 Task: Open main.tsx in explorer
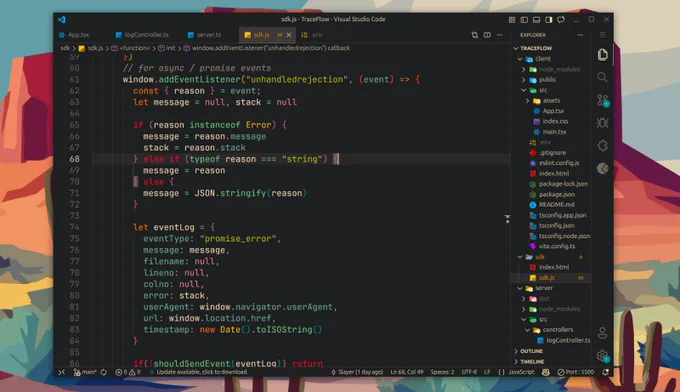555,132
